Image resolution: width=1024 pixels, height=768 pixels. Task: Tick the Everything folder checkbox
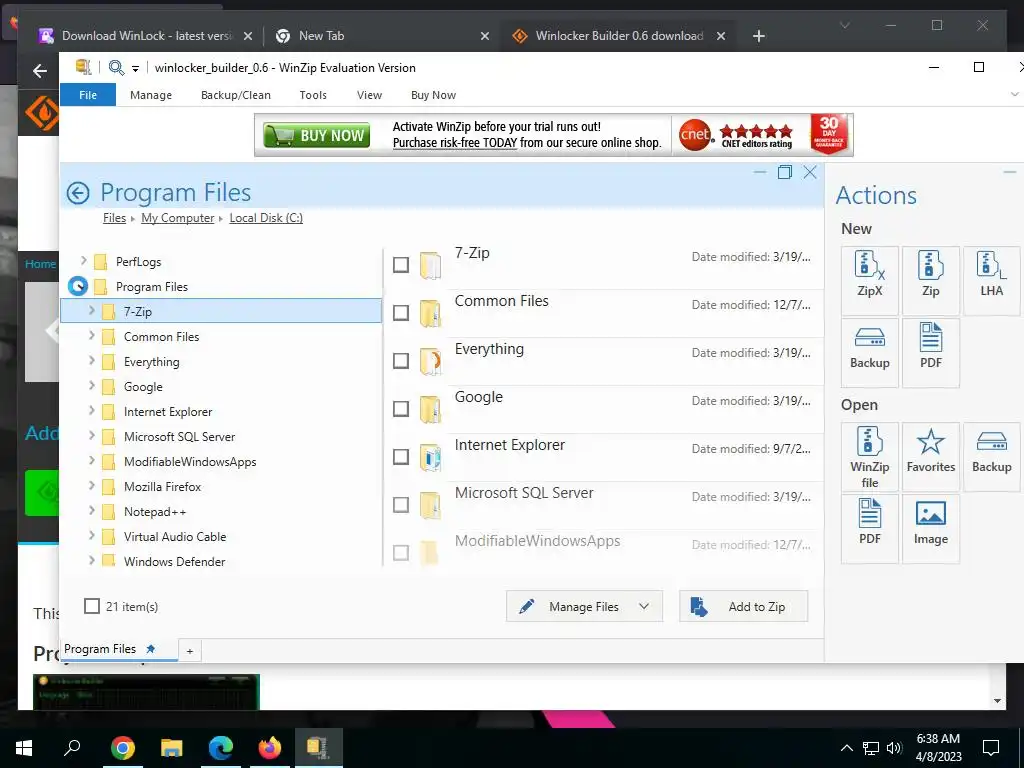click(x=401, y=360)
